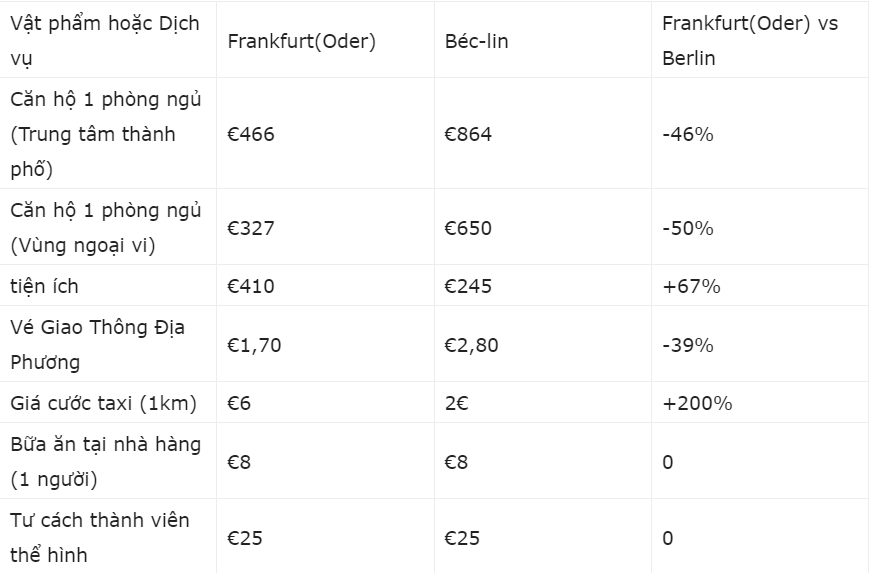Select the -50% cell
The width and height of the screenshot is (870, 573).
(x=687, y=228)
